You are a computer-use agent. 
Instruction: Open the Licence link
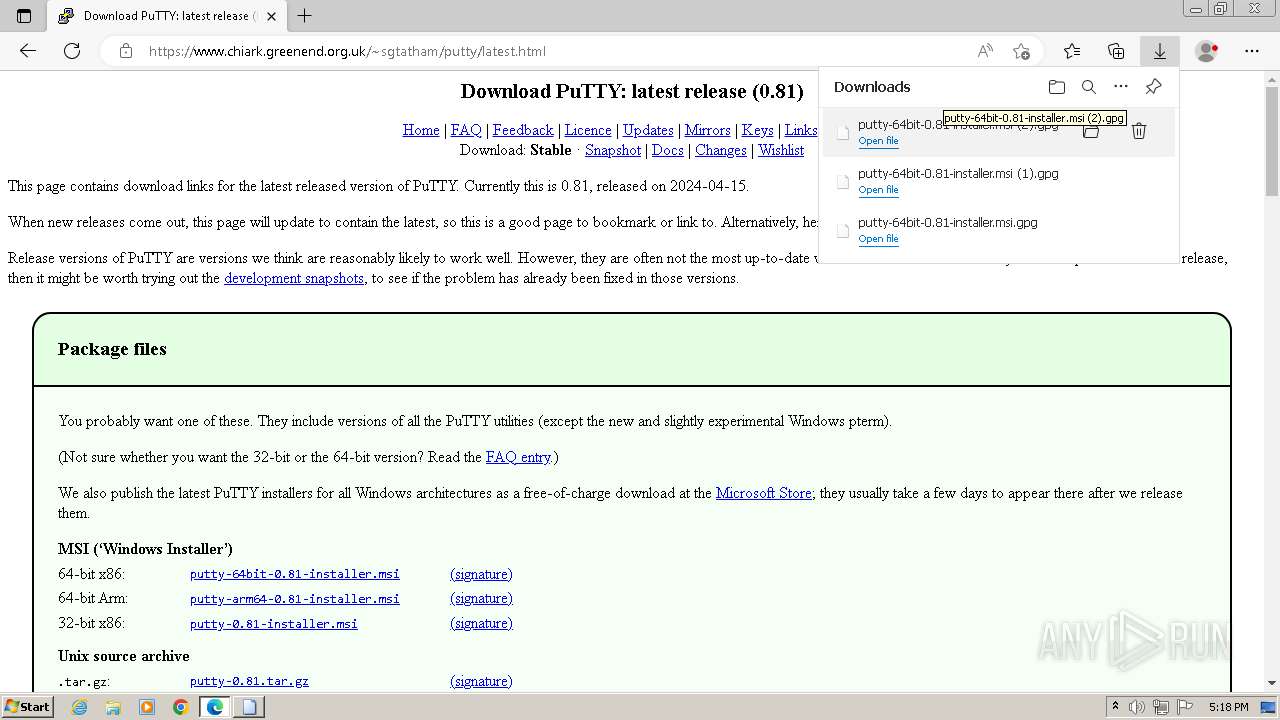588,130
